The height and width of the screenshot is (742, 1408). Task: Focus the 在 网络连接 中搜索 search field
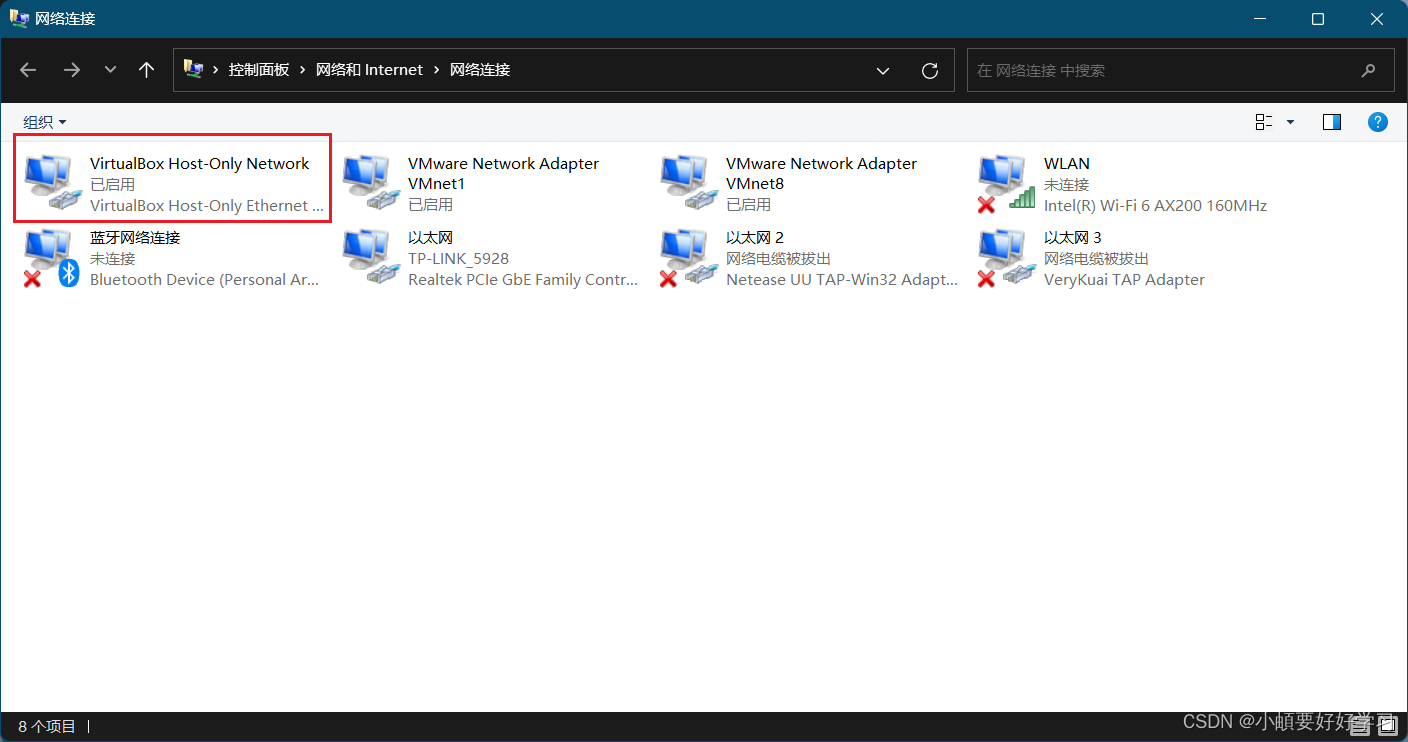[1180, 70]
